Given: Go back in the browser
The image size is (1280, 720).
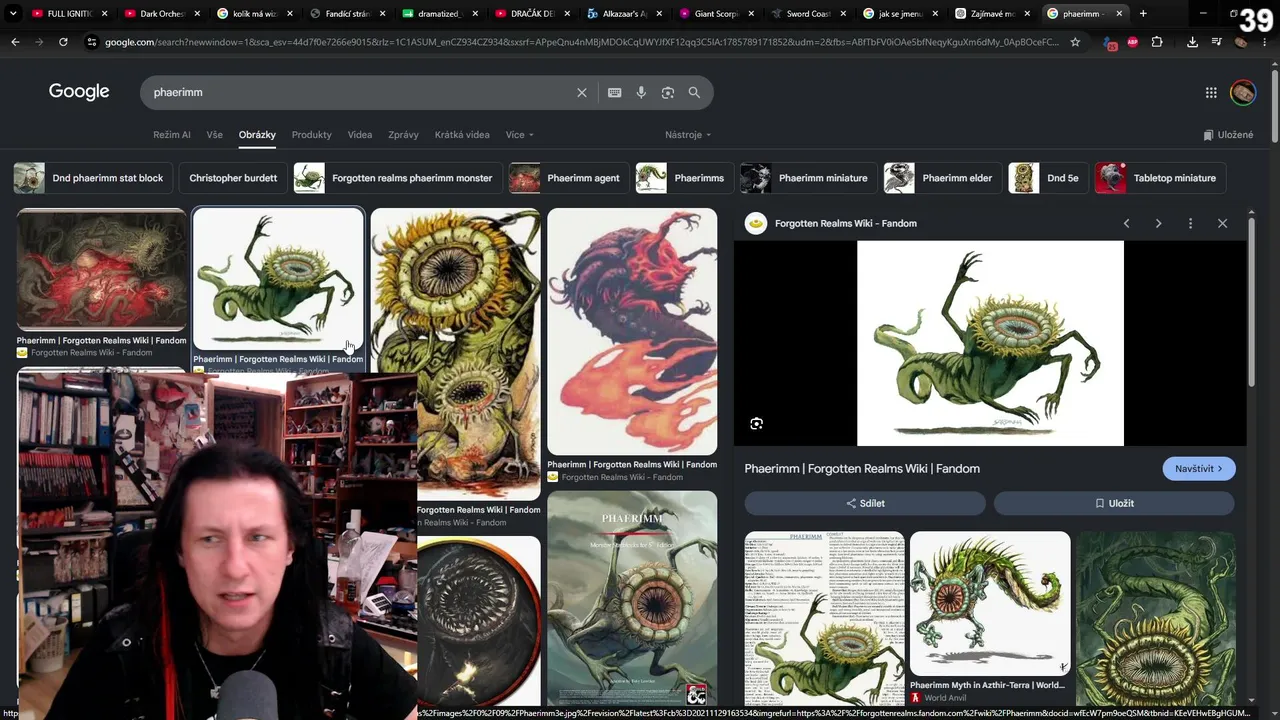Looking at the screenshot, I should pyautogui.click(x=15, y=42).
